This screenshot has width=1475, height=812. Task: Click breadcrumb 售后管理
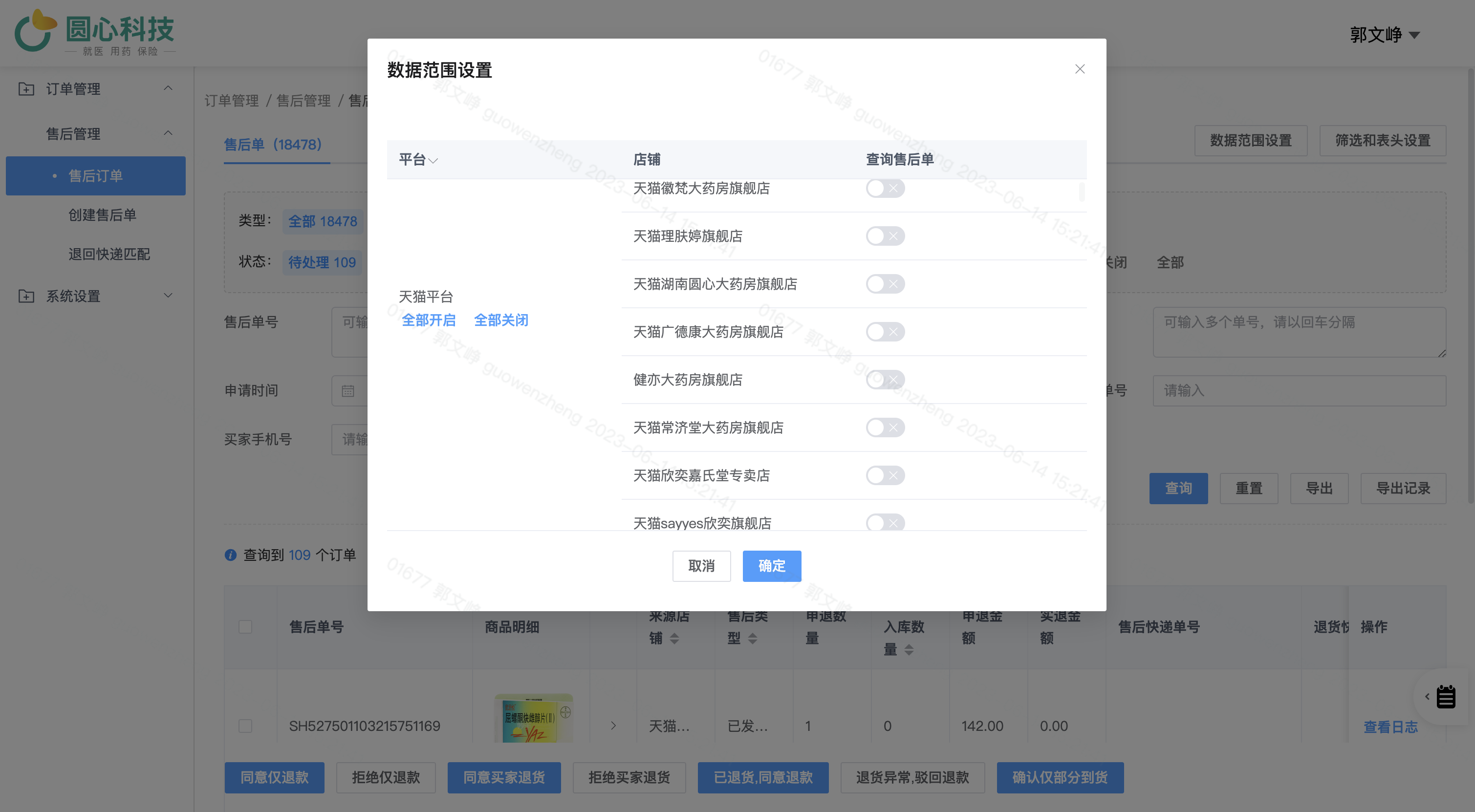click(x=304, y=101)
